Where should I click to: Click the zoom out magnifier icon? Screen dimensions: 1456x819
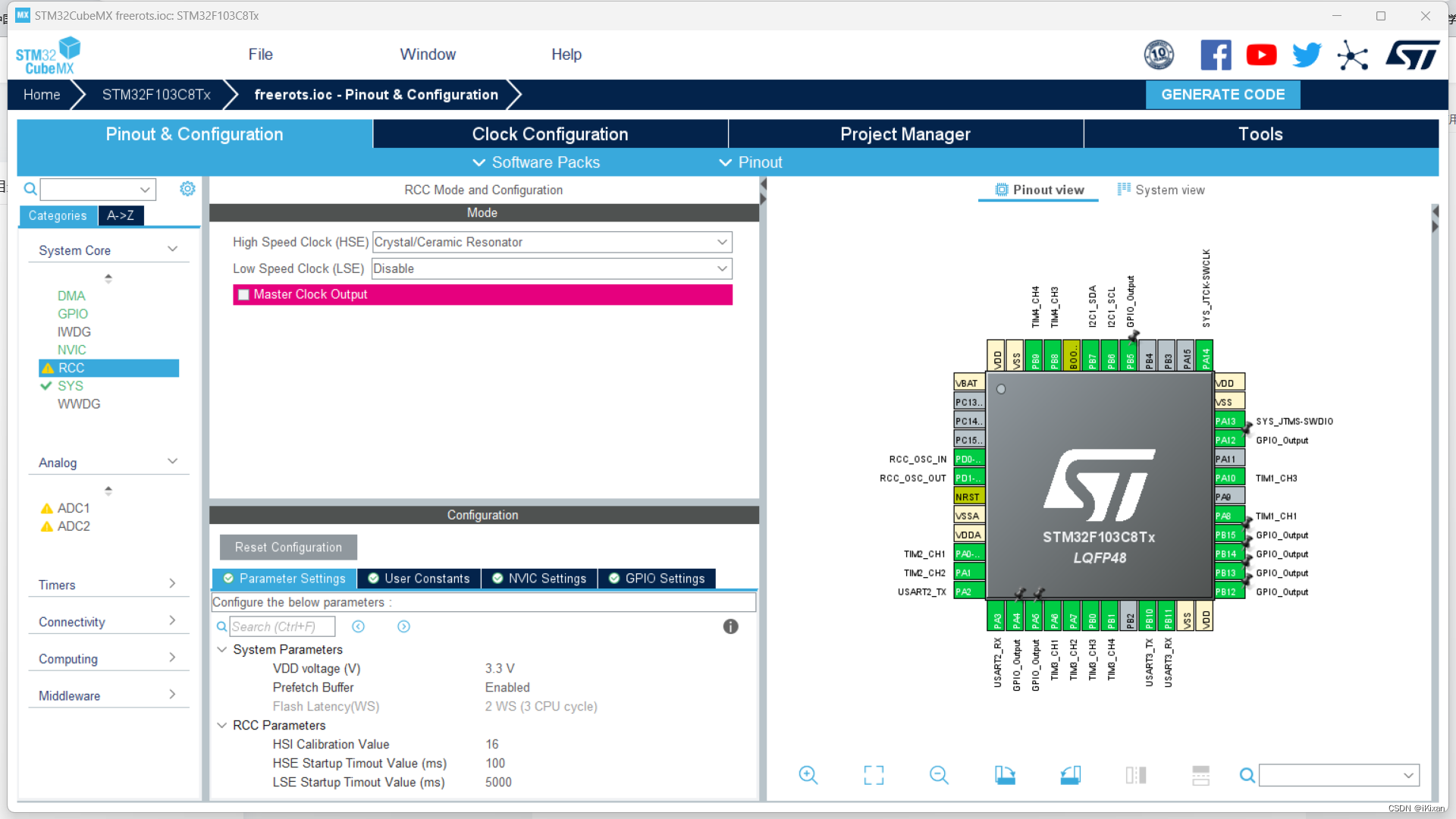pos(939,775)
